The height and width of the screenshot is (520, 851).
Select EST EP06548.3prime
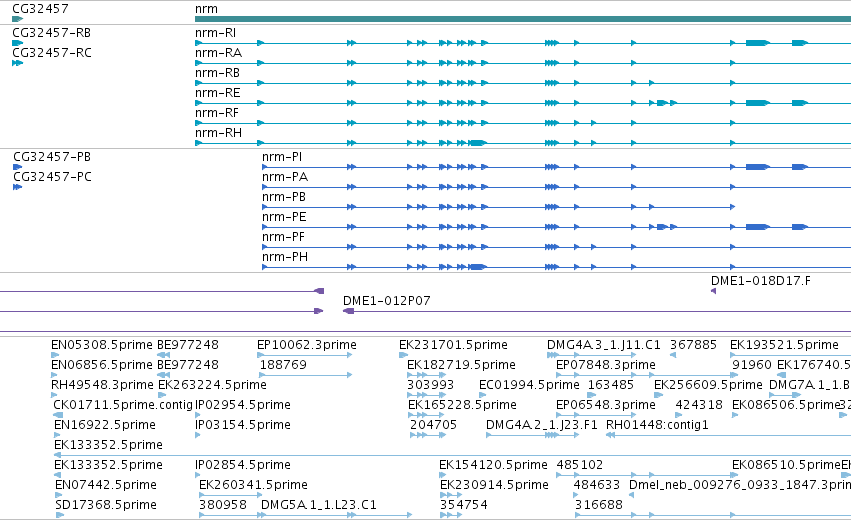606,405
